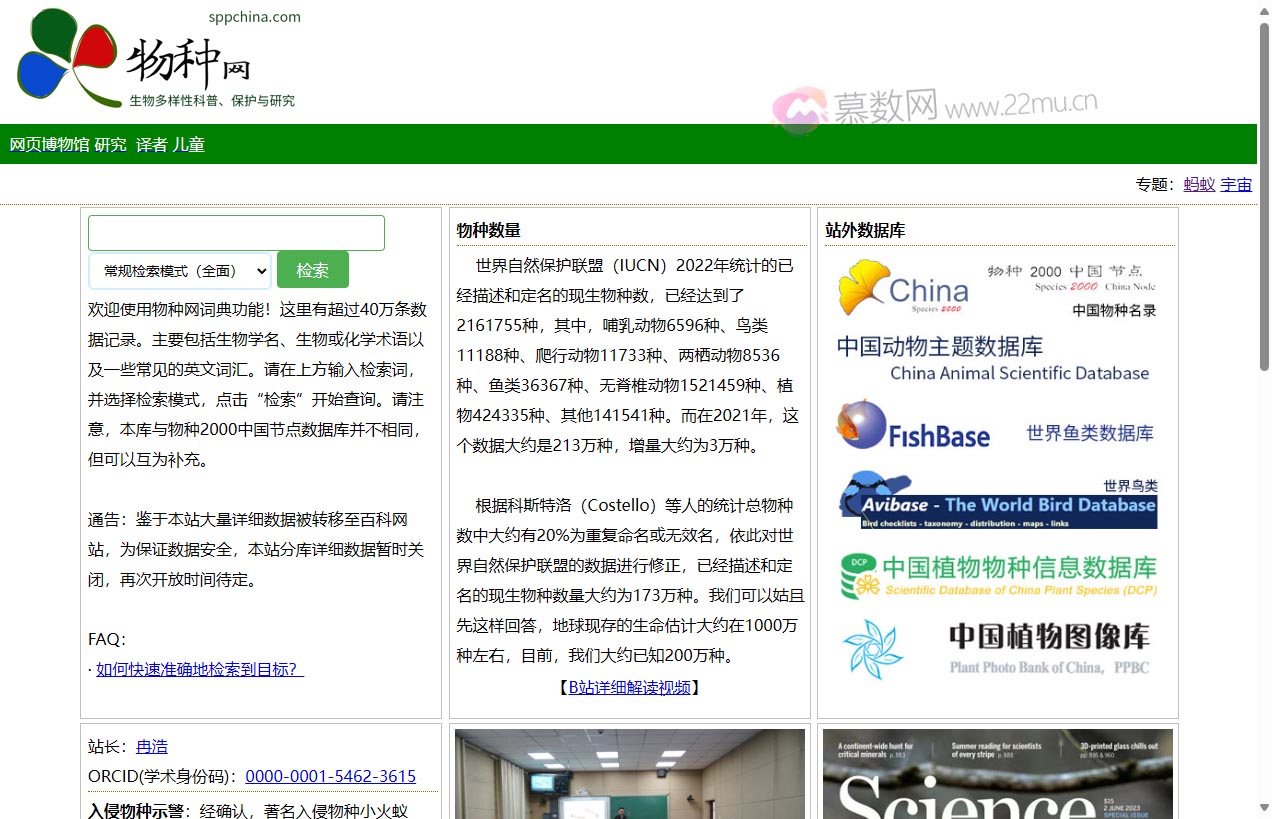Expand the 常规检索模式 search mode dropdown
Image resolution: width=1272 pixels, height=819 pixels.
tap(180, 270)
